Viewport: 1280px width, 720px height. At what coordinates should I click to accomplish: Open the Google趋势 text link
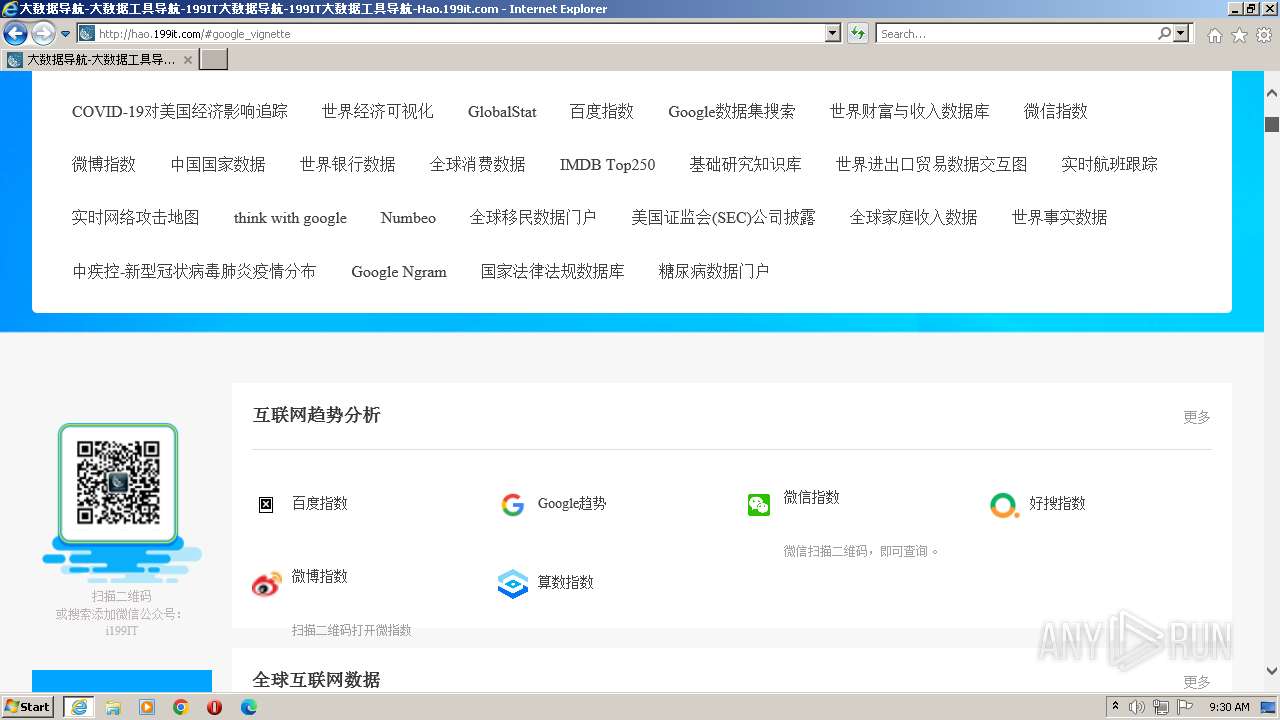[572, 504]
